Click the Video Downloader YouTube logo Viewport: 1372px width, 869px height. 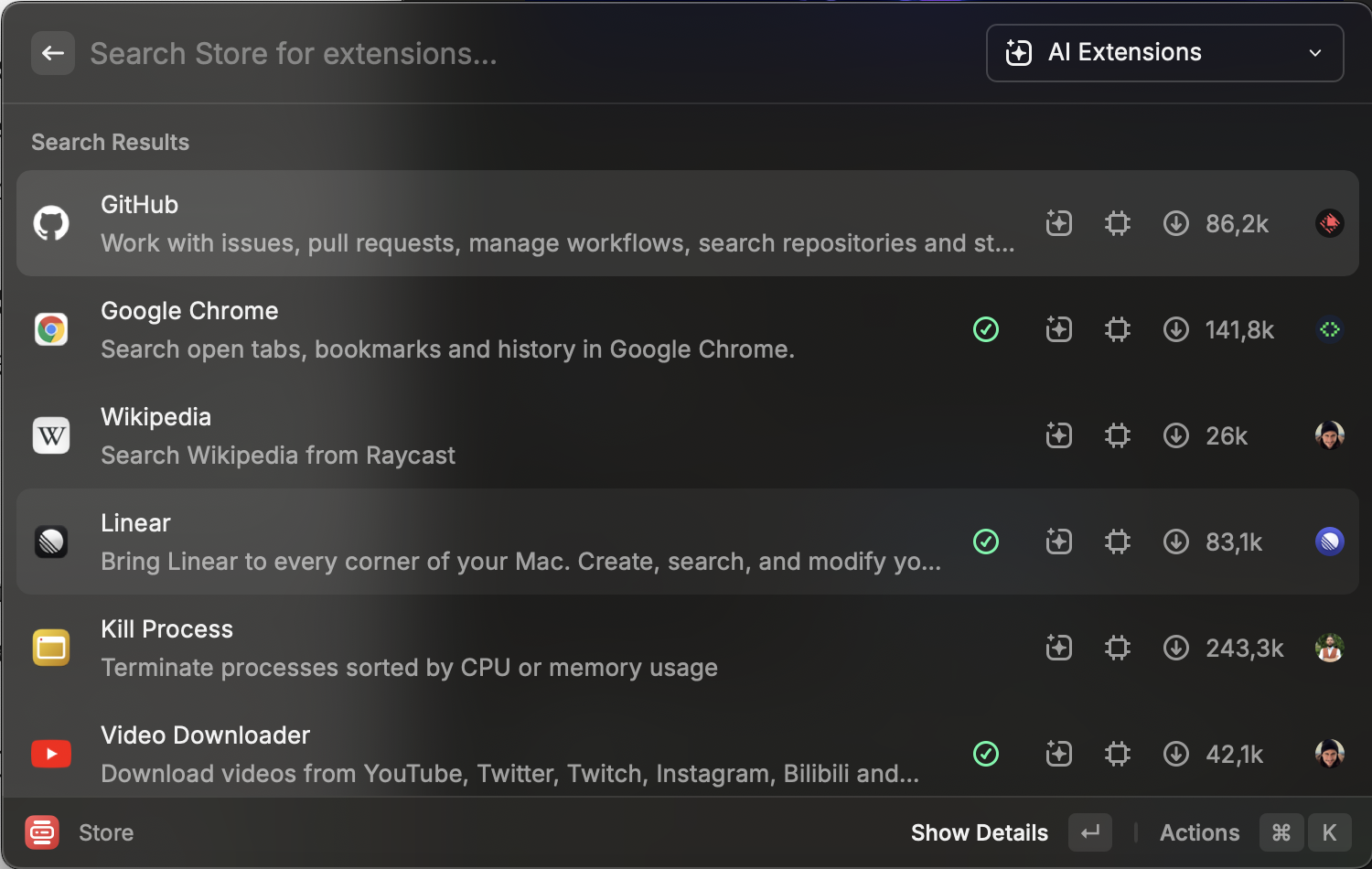pyautogui.click(x=51, y=754)
